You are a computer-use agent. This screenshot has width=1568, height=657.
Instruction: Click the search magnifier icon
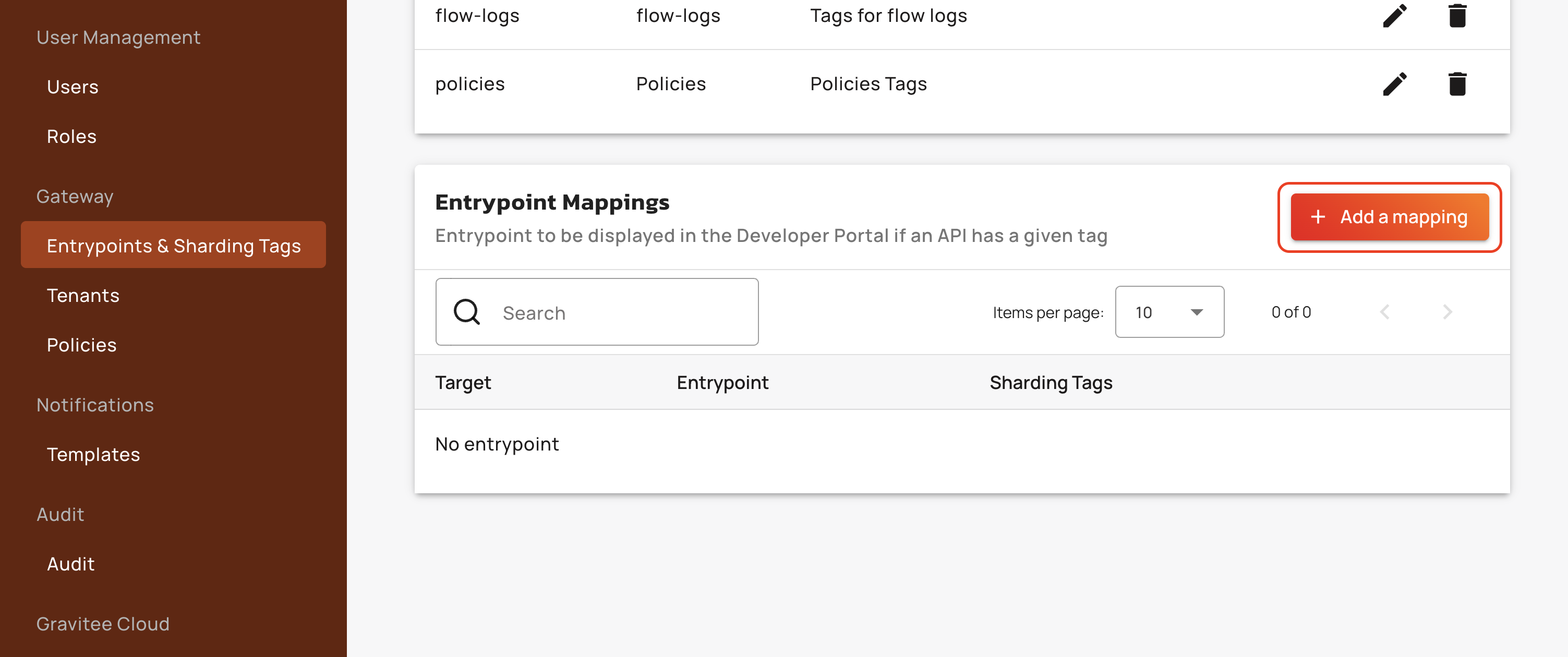(467, 312)
